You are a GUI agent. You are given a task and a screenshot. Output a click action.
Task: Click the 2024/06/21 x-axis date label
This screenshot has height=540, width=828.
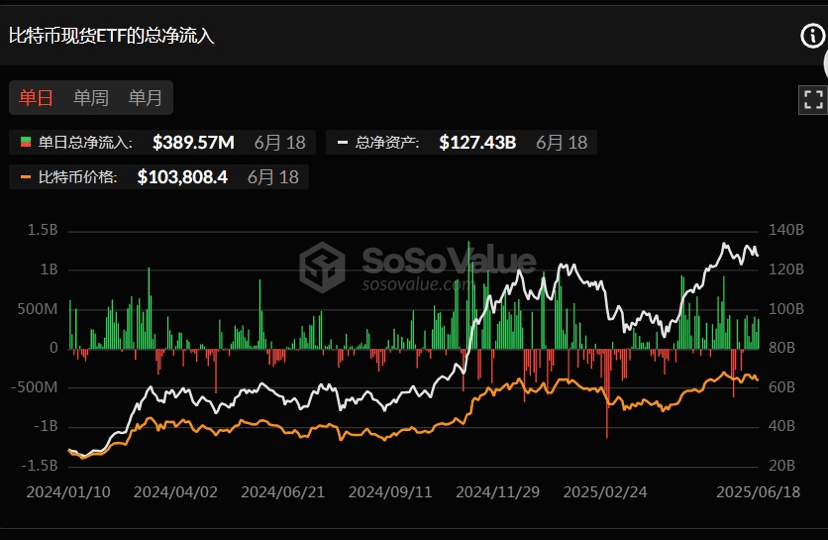point(283,492)
